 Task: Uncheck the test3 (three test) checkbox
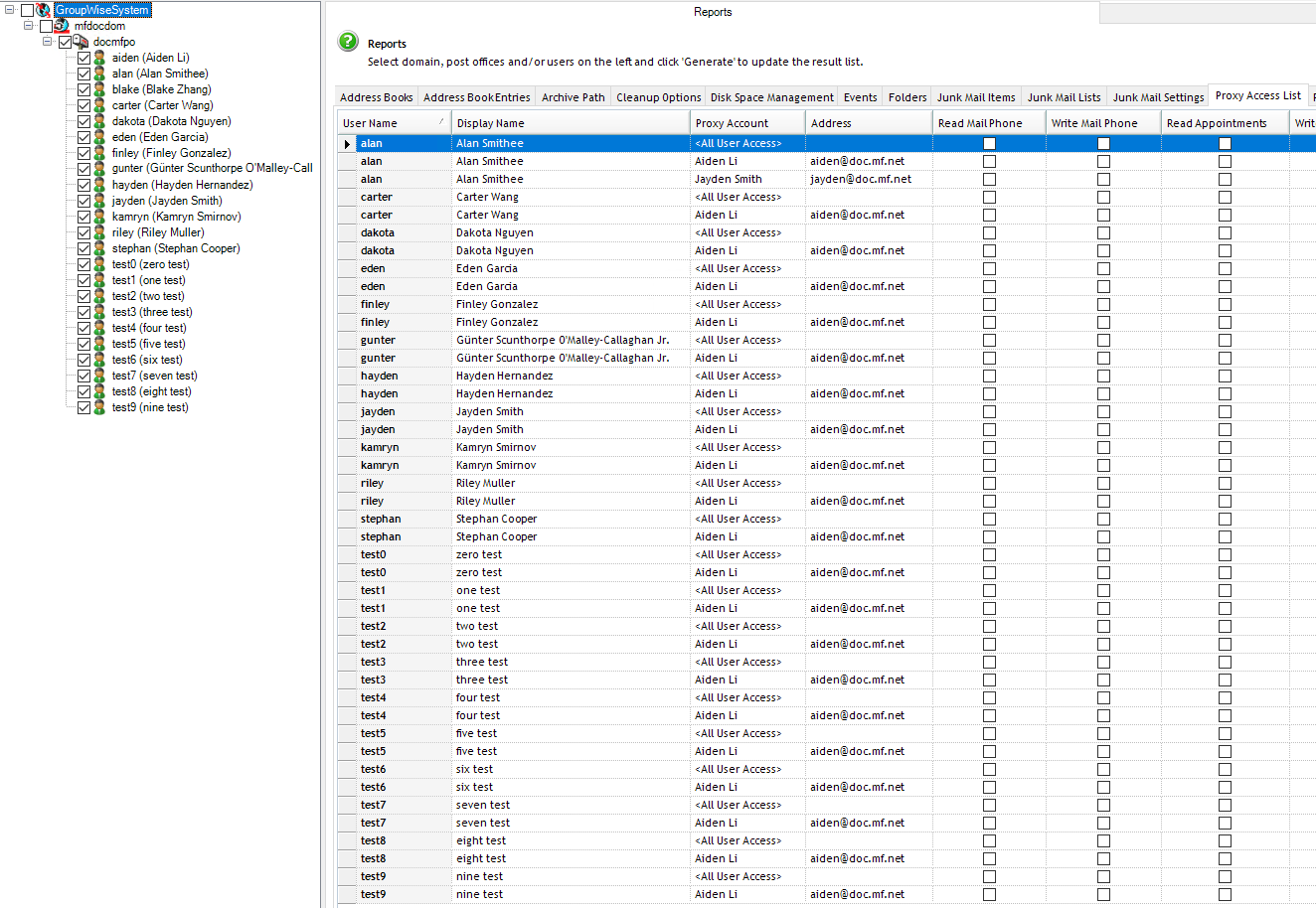[83, 312]
